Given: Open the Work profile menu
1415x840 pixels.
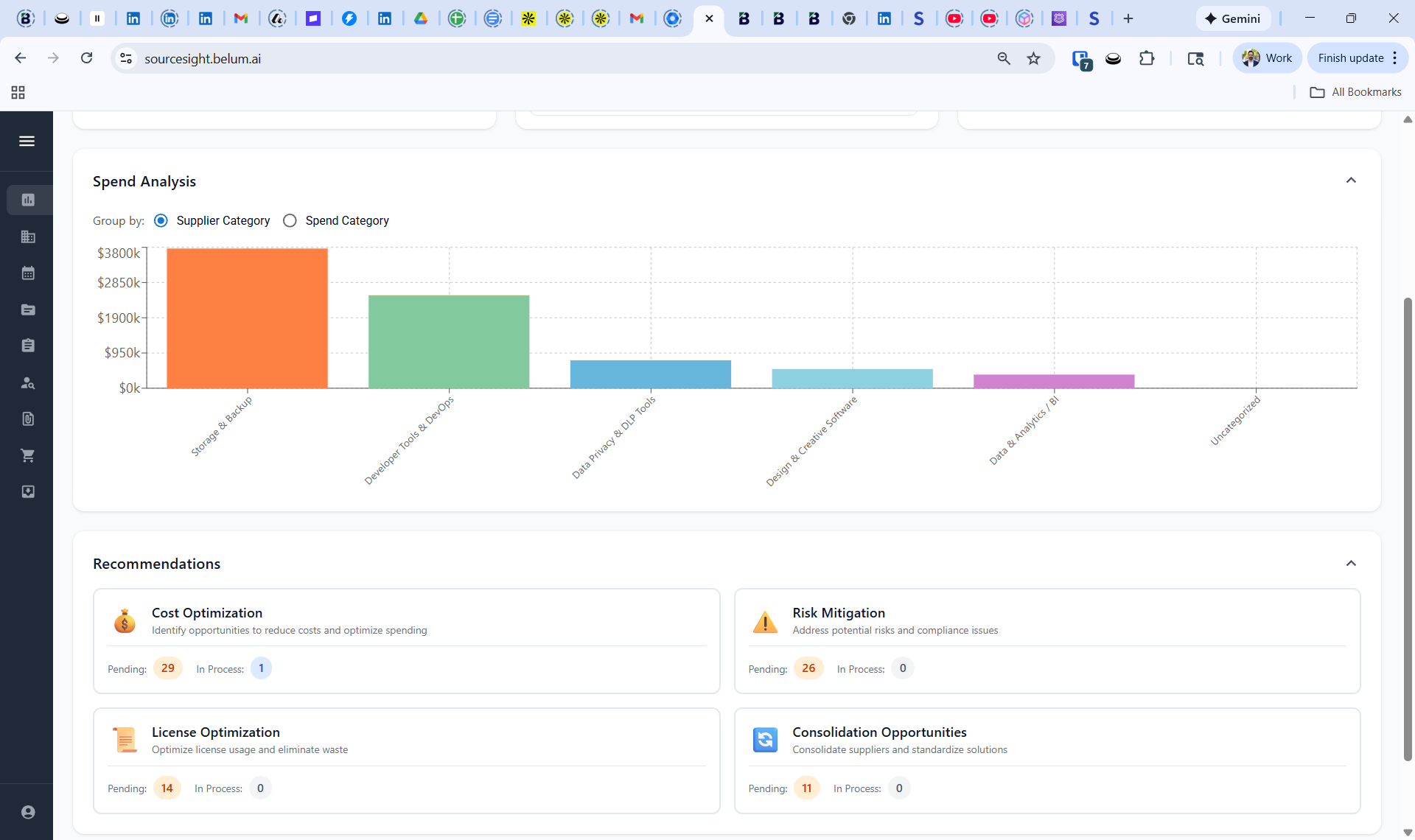Looking at the screenshot, I should [1266, 57].
